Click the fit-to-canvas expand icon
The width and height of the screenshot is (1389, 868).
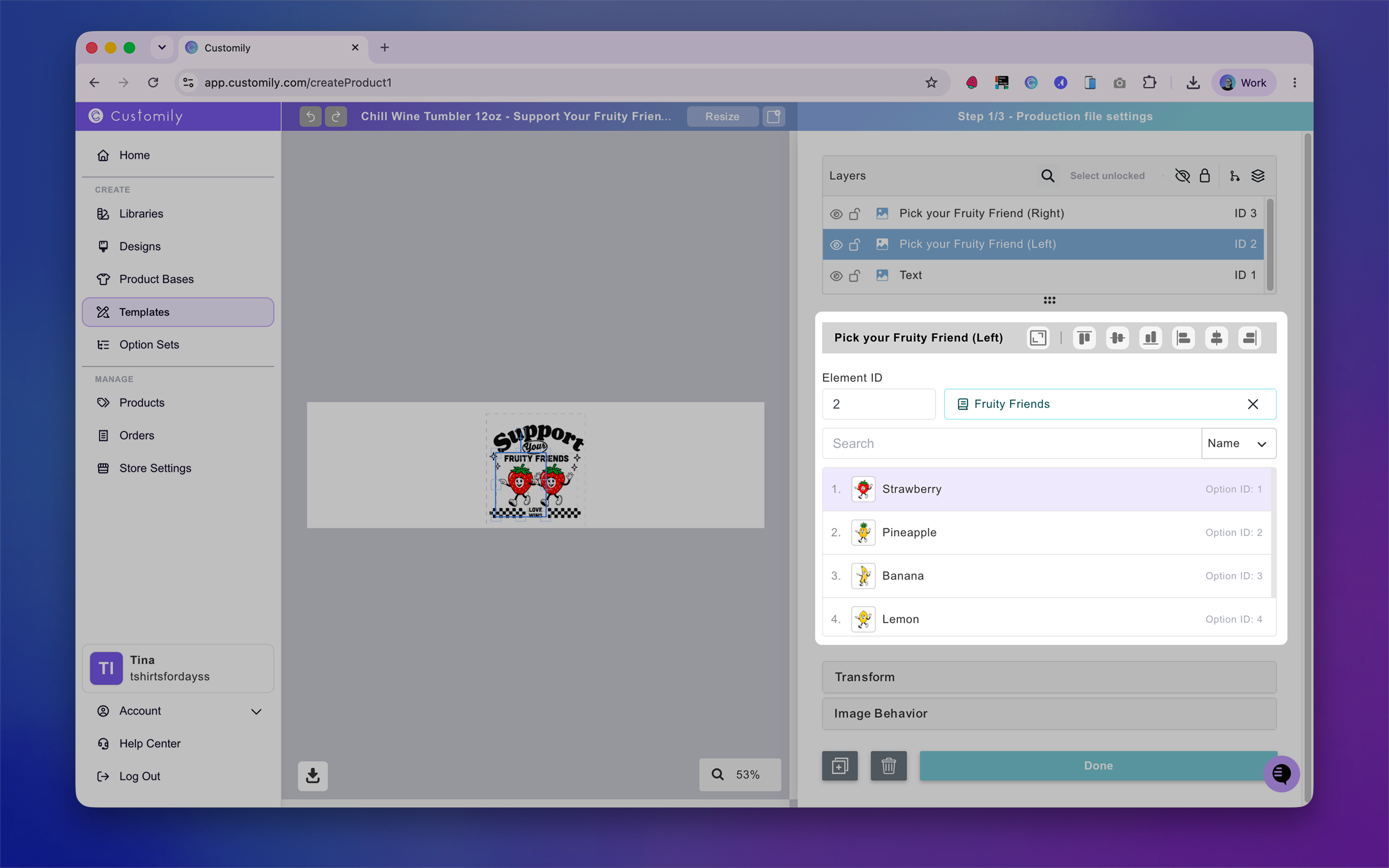(1038, 338)
